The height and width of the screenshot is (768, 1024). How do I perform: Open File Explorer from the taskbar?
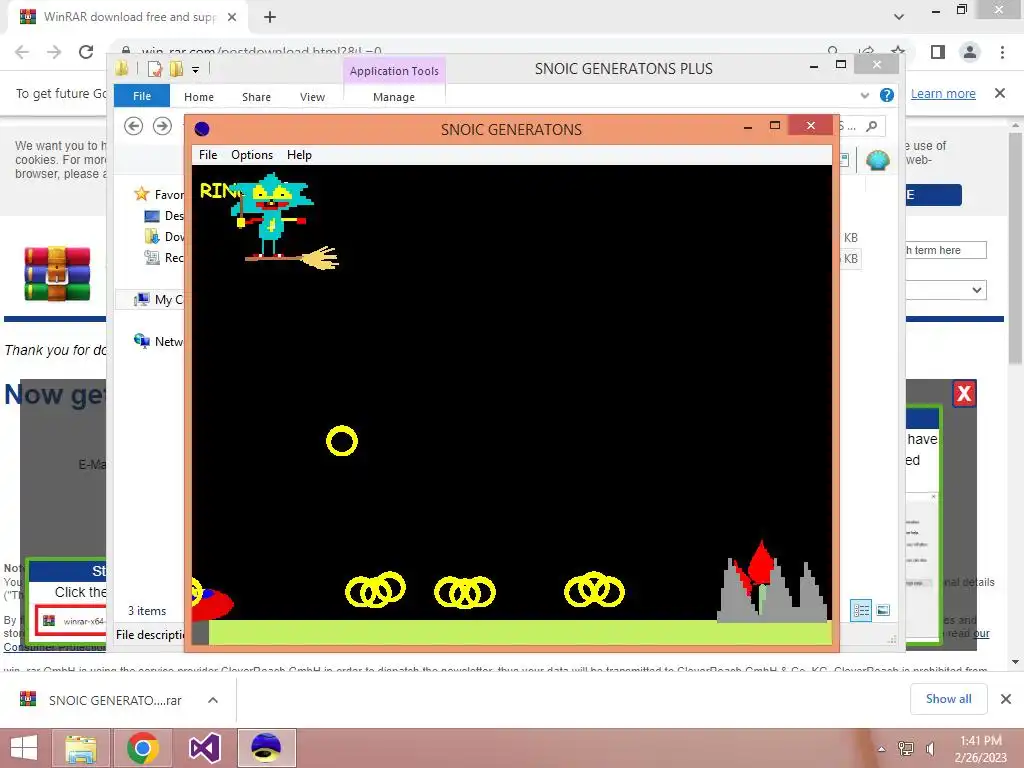tap(81, 748)
